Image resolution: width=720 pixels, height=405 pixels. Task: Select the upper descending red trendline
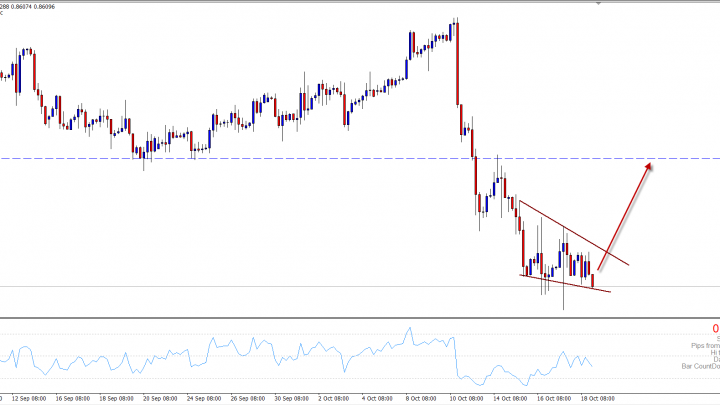click(x=570, y=232)
